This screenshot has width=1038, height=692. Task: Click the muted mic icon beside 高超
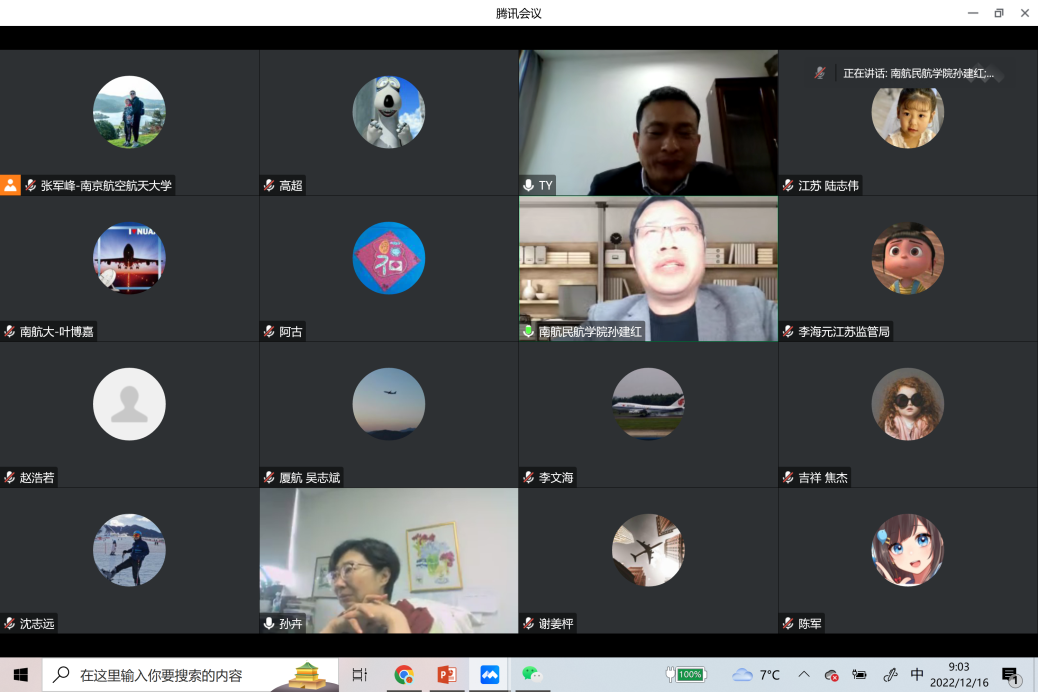269,186
